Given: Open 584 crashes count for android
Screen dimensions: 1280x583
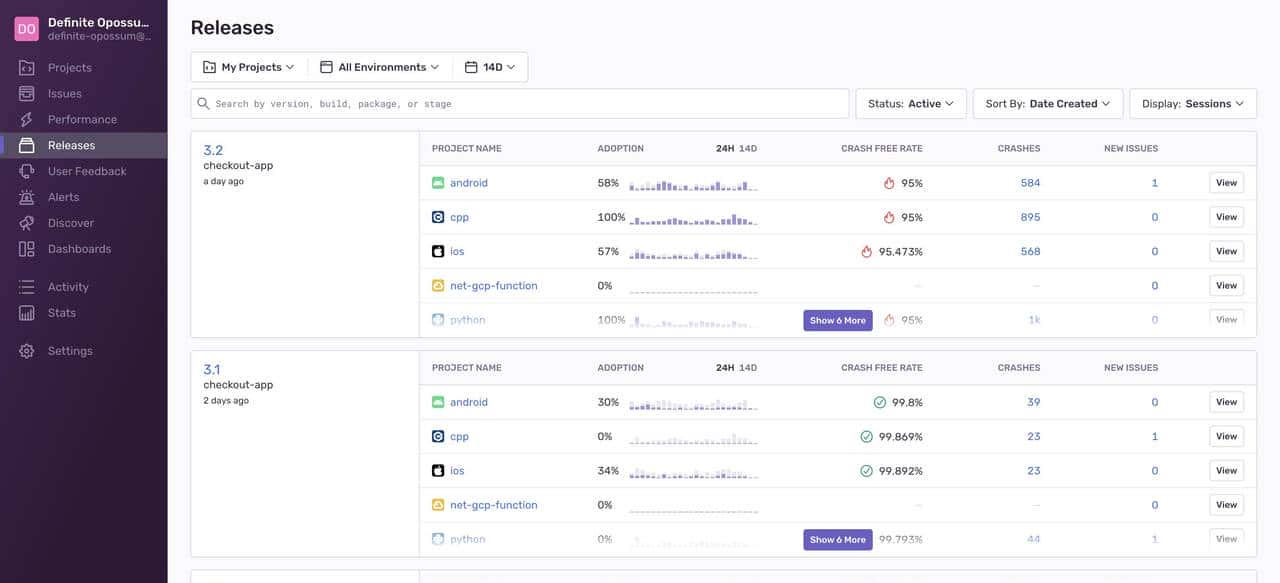Looking at the screenshot, I should 1030,183.
